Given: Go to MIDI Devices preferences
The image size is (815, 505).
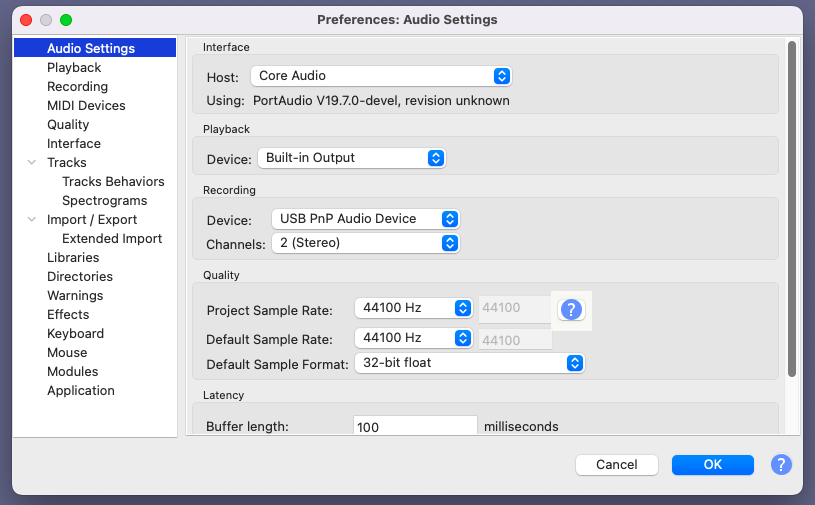Looking at the screenshot, I should (x=86, y=106).
